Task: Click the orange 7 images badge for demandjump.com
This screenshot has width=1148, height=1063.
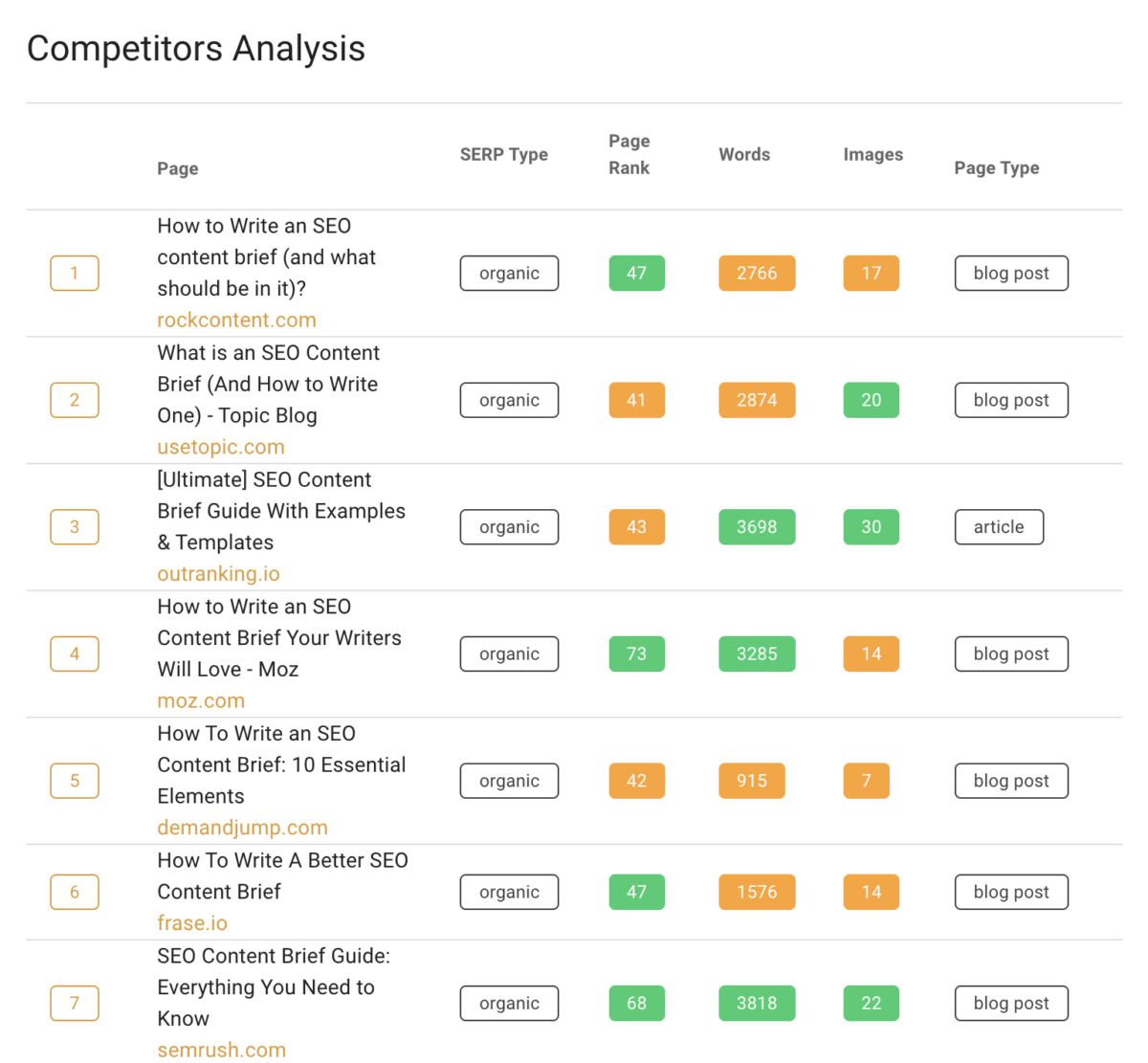Action: (x=867, y=781)
